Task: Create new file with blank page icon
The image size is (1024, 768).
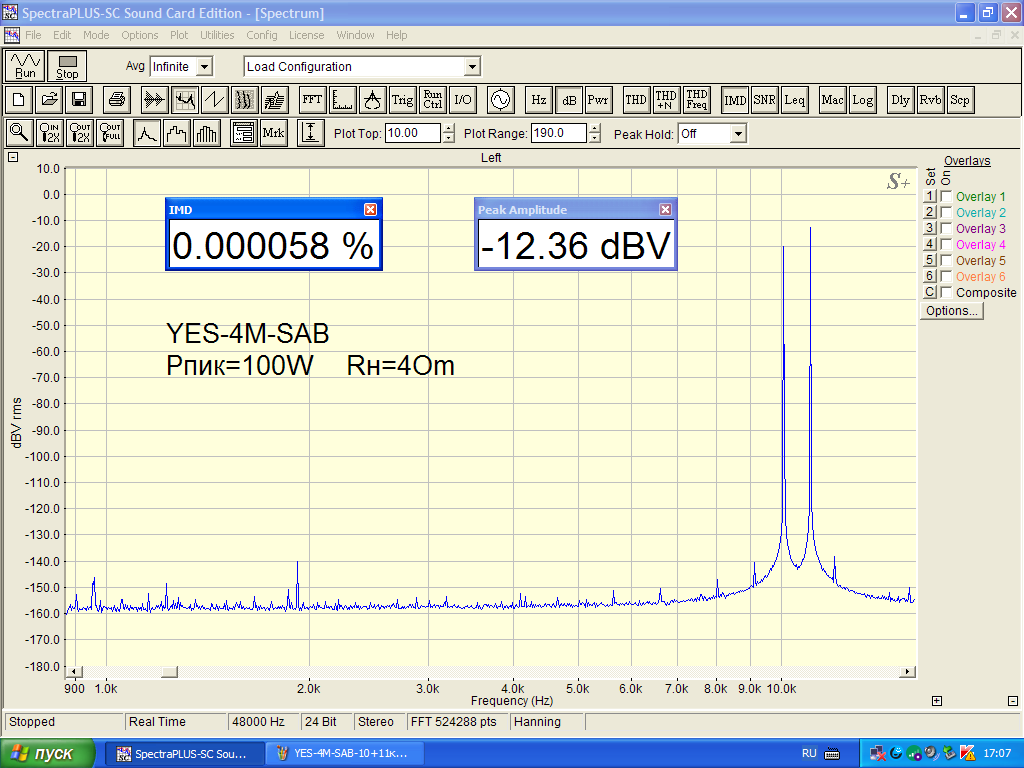Action: (x=19, y=100)
